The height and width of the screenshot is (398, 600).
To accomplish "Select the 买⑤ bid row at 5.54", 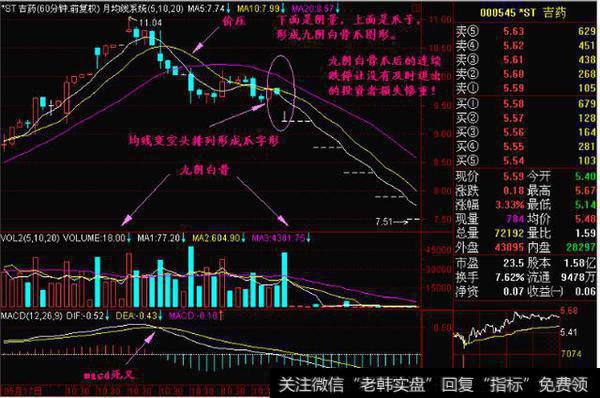I will tap(526, 160).
